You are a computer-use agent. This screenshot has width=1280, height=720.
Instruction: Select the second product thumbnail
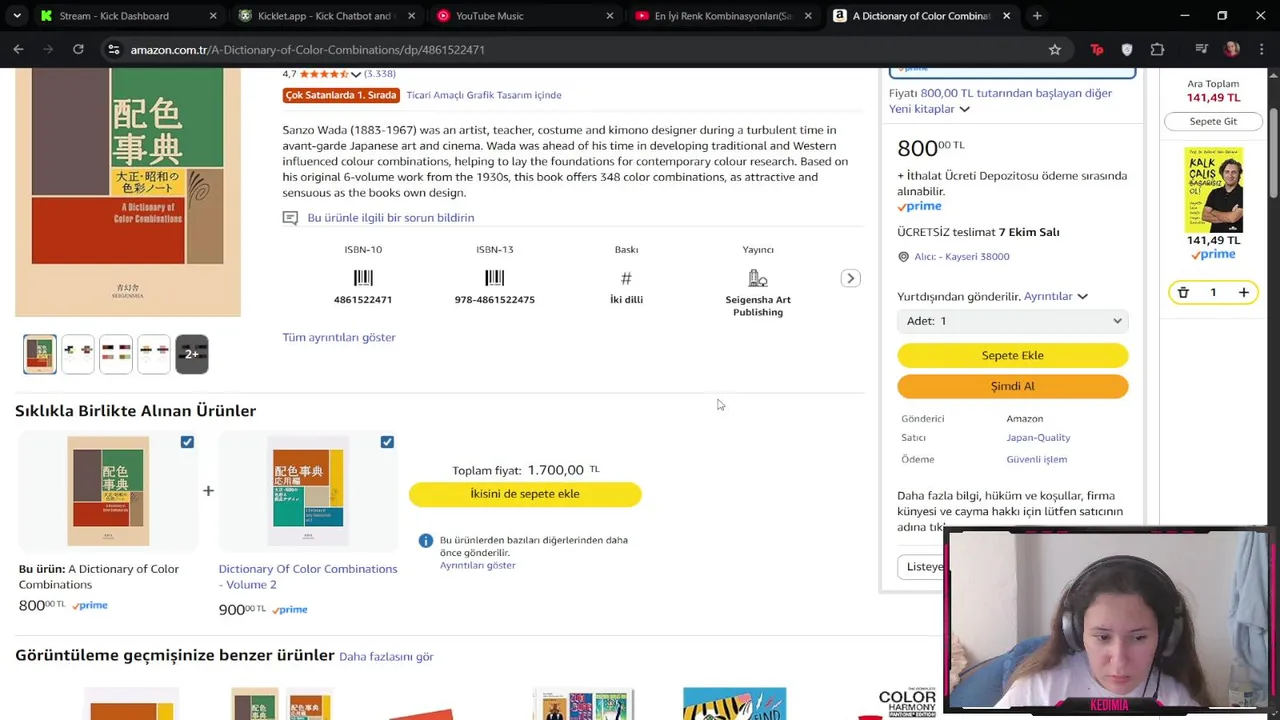[x=78, y=354]
